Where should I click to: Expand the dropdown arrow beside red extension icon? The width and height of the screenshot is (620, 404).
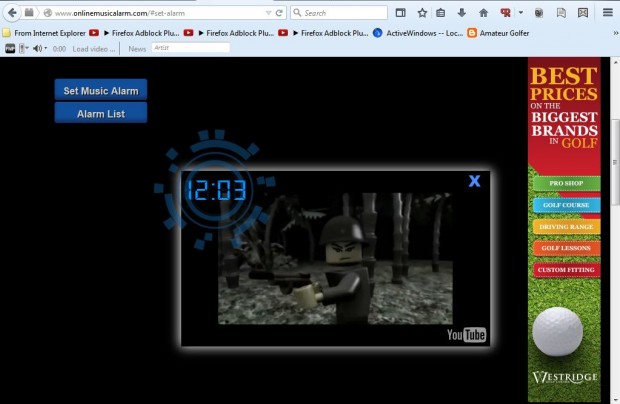tap(521, 13)
